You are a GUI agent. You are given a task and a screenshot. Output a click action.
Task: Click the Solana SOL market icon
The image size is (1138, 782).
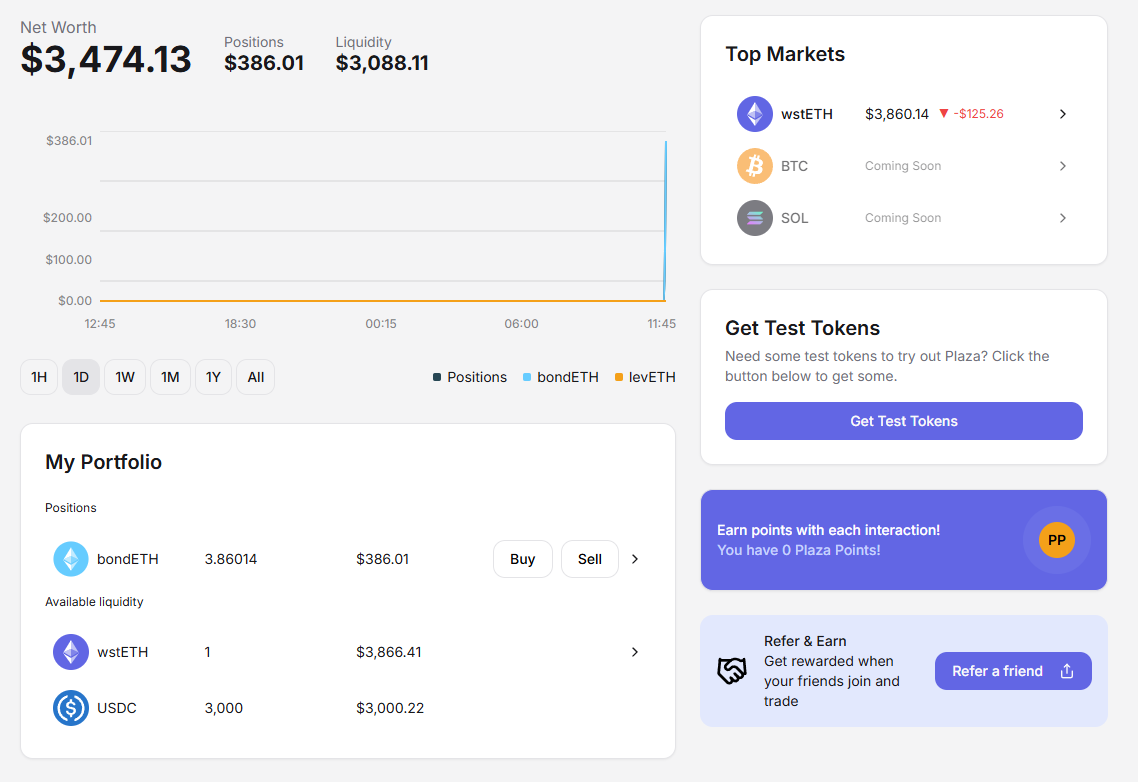(755, 218)
